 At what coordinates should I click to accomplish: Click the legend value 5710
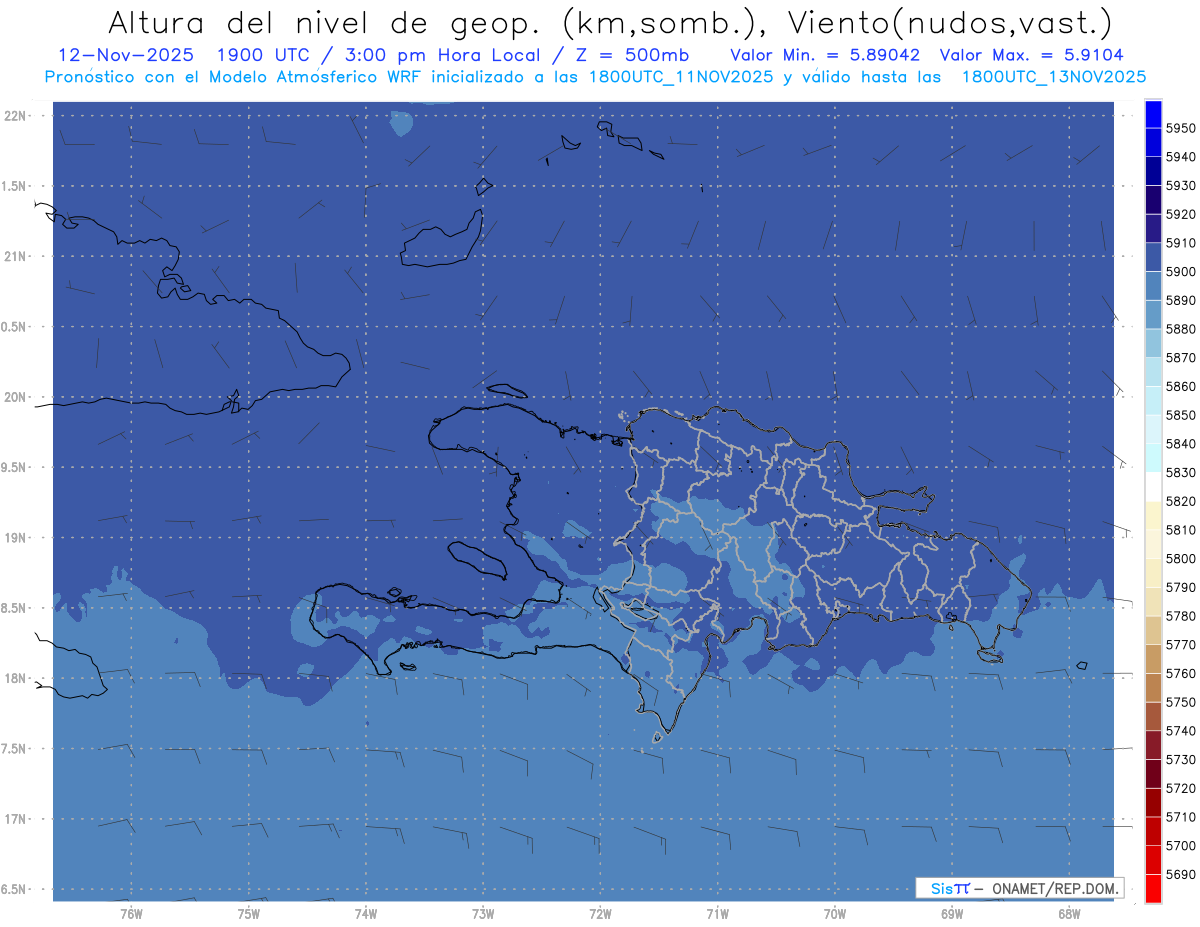pos(1180,817)
